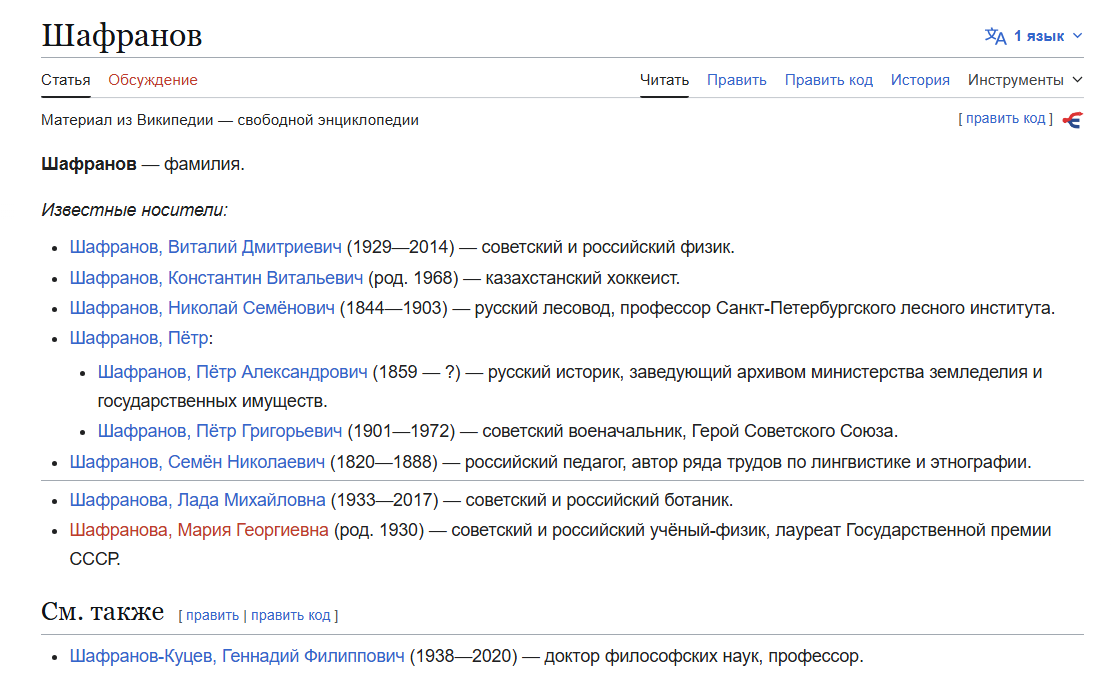Expand the "1 язык" dropdown chevron
The image size is (1111, 686).
tap(1077, 35)
